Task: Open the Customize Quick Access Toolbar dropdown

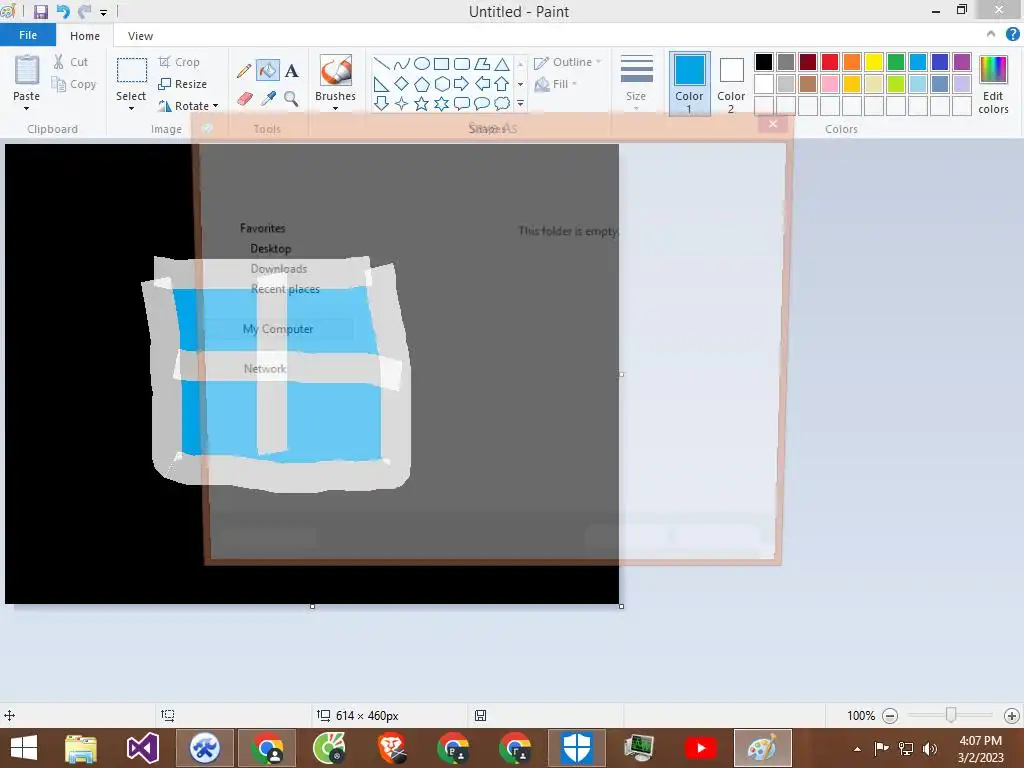Action: pyautogui.click(x=103, y=12)
